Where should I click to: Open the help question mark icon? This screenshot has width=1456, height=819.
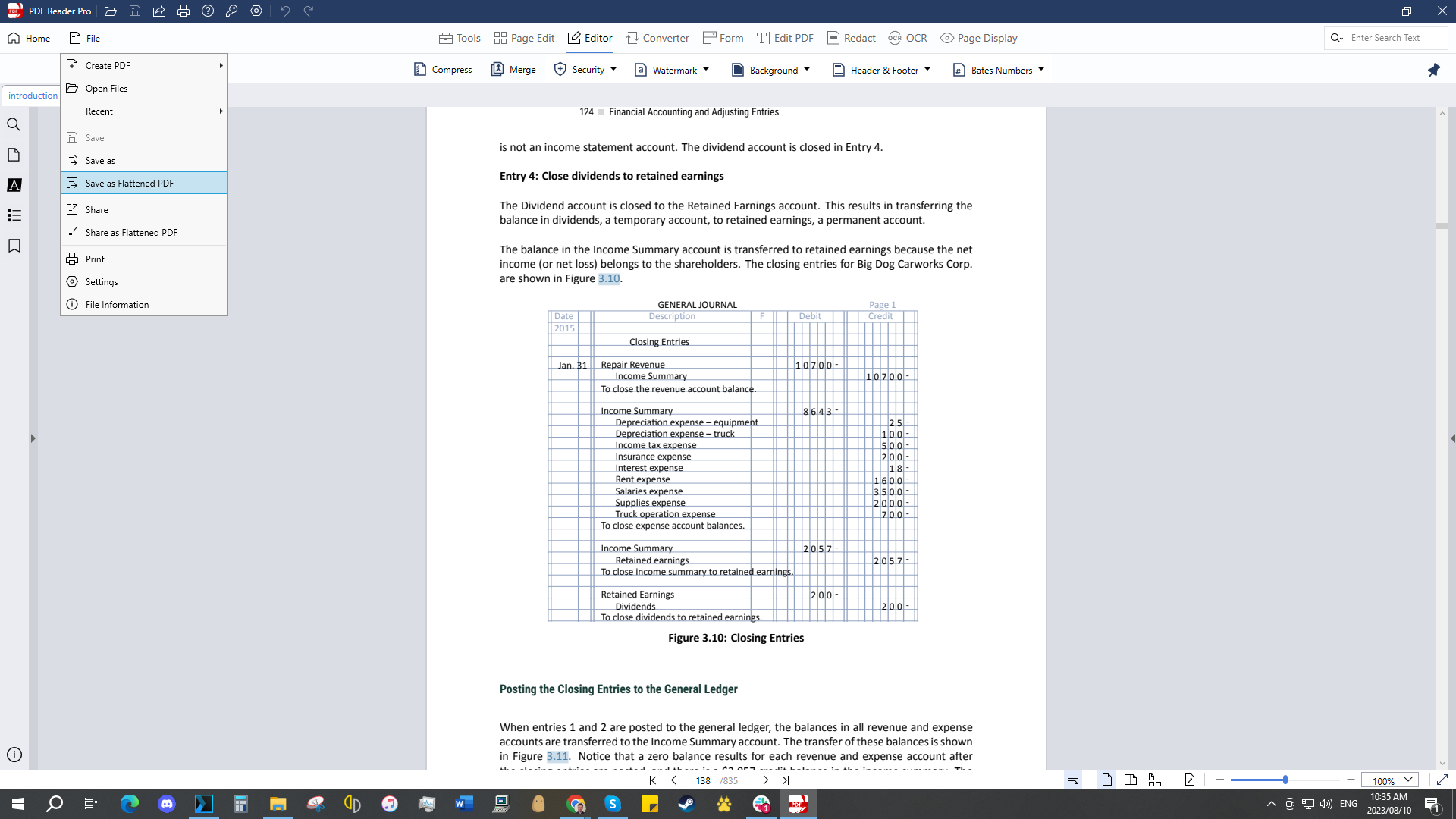click(208, 11)
